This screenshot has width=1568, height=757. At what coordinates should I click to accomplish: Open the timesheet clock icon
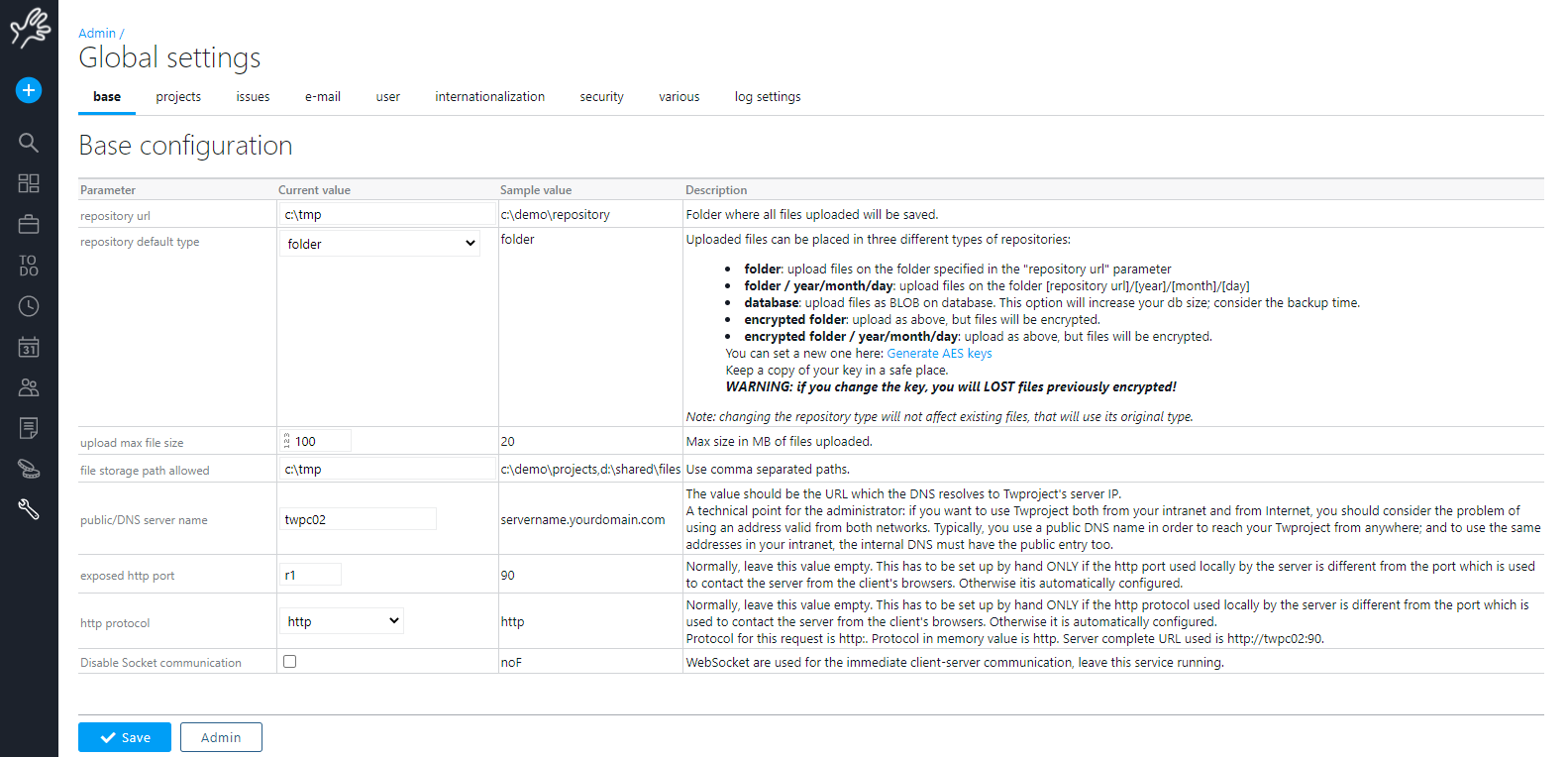(29, 306)
